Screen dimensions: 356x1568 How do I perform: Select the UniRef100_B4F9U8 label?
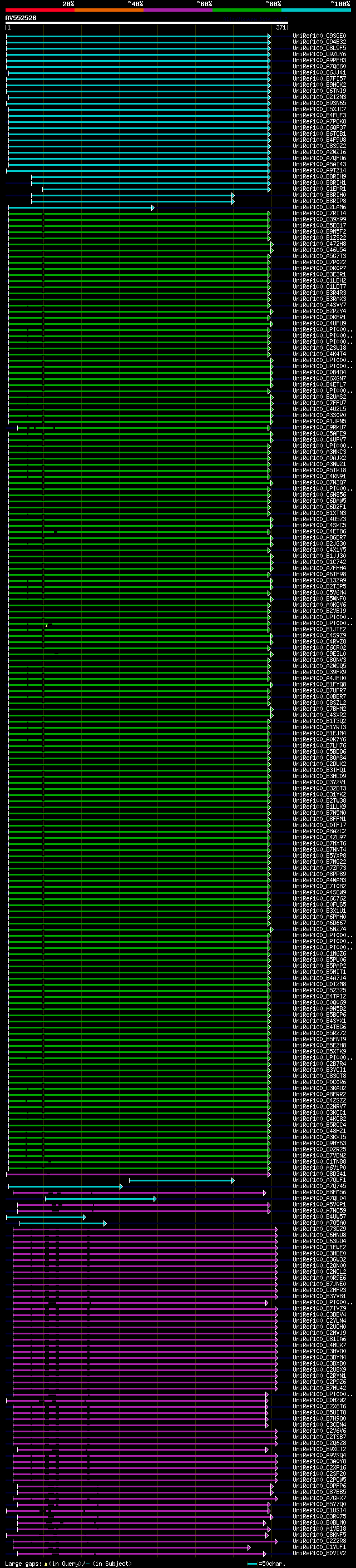pyautogui.click(x=319, y=140)
